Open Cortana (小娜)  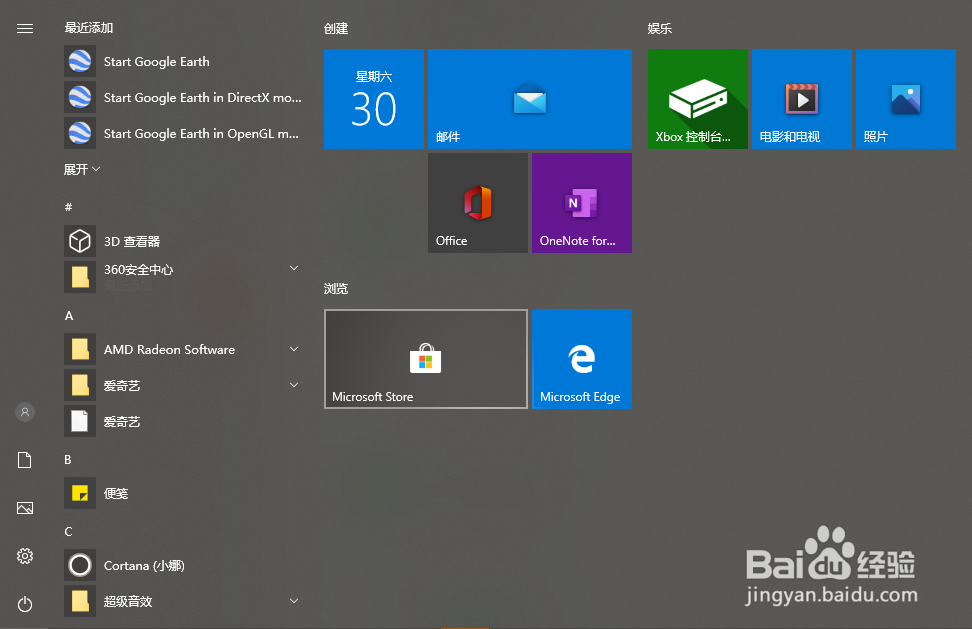point(184,565)
